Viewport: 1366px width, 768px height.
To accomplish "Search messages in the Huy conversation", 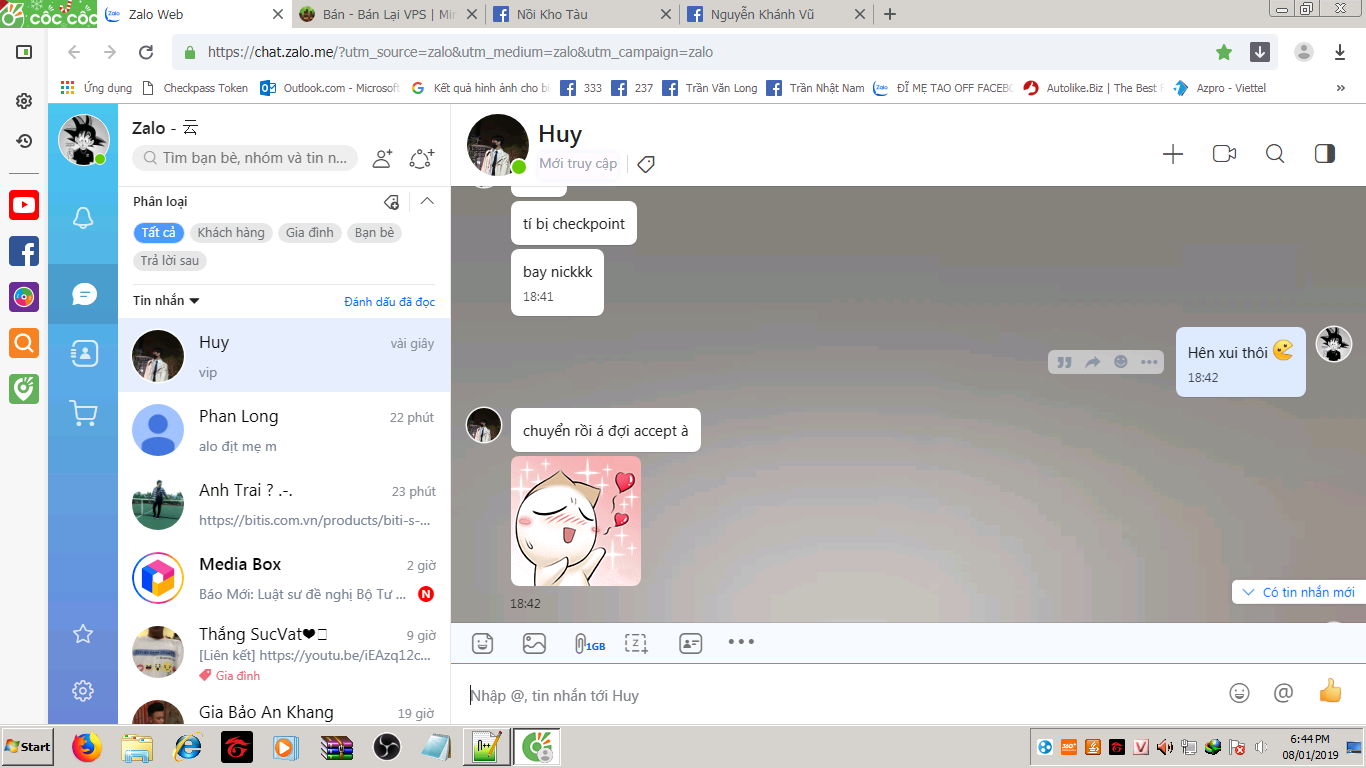I will (x=1275, y=154).
